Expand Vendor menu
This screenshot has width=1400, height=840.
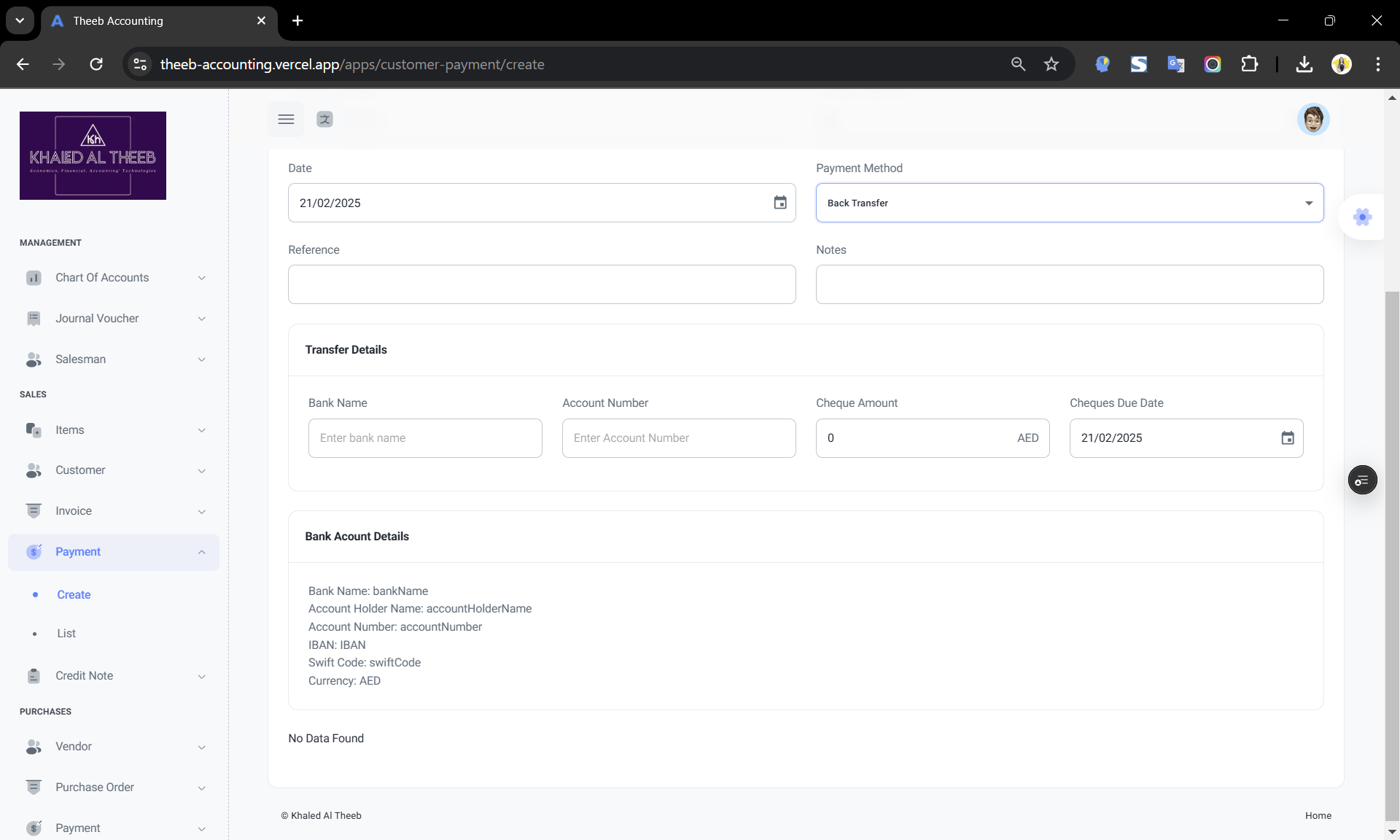tap(202, 747)
